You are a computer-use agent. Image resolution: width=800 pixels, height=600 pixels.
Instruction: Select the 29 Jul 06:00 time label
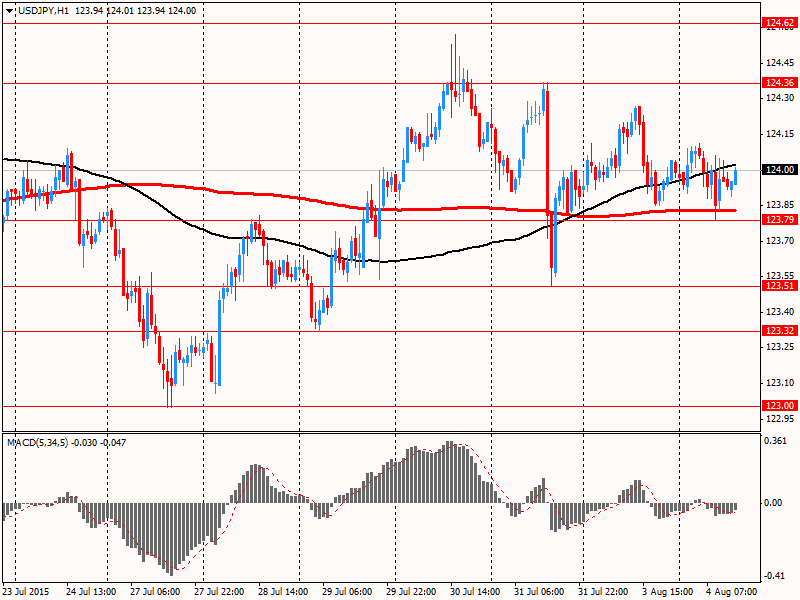[x=347, y=592]
